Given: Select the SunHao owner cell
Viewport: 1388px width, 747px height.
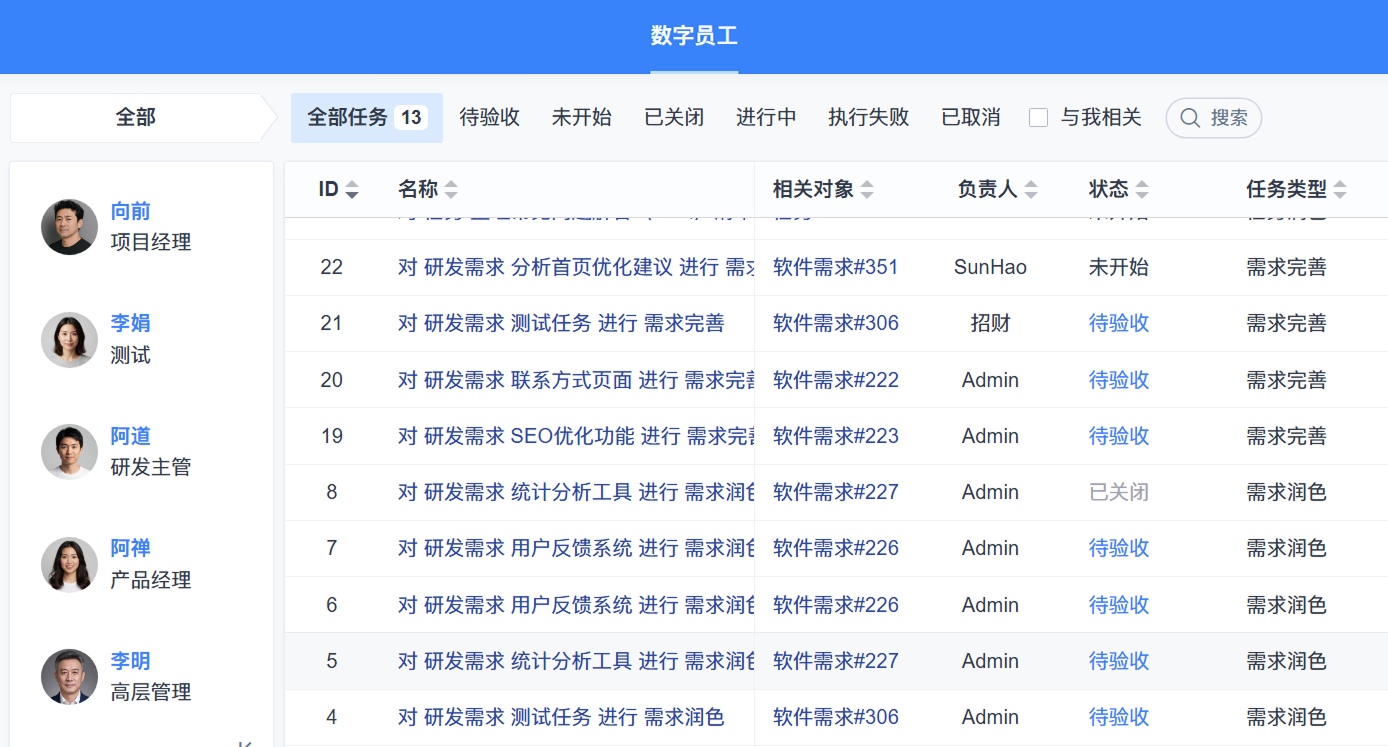Looking at the screenshot, I should point(990,267).
